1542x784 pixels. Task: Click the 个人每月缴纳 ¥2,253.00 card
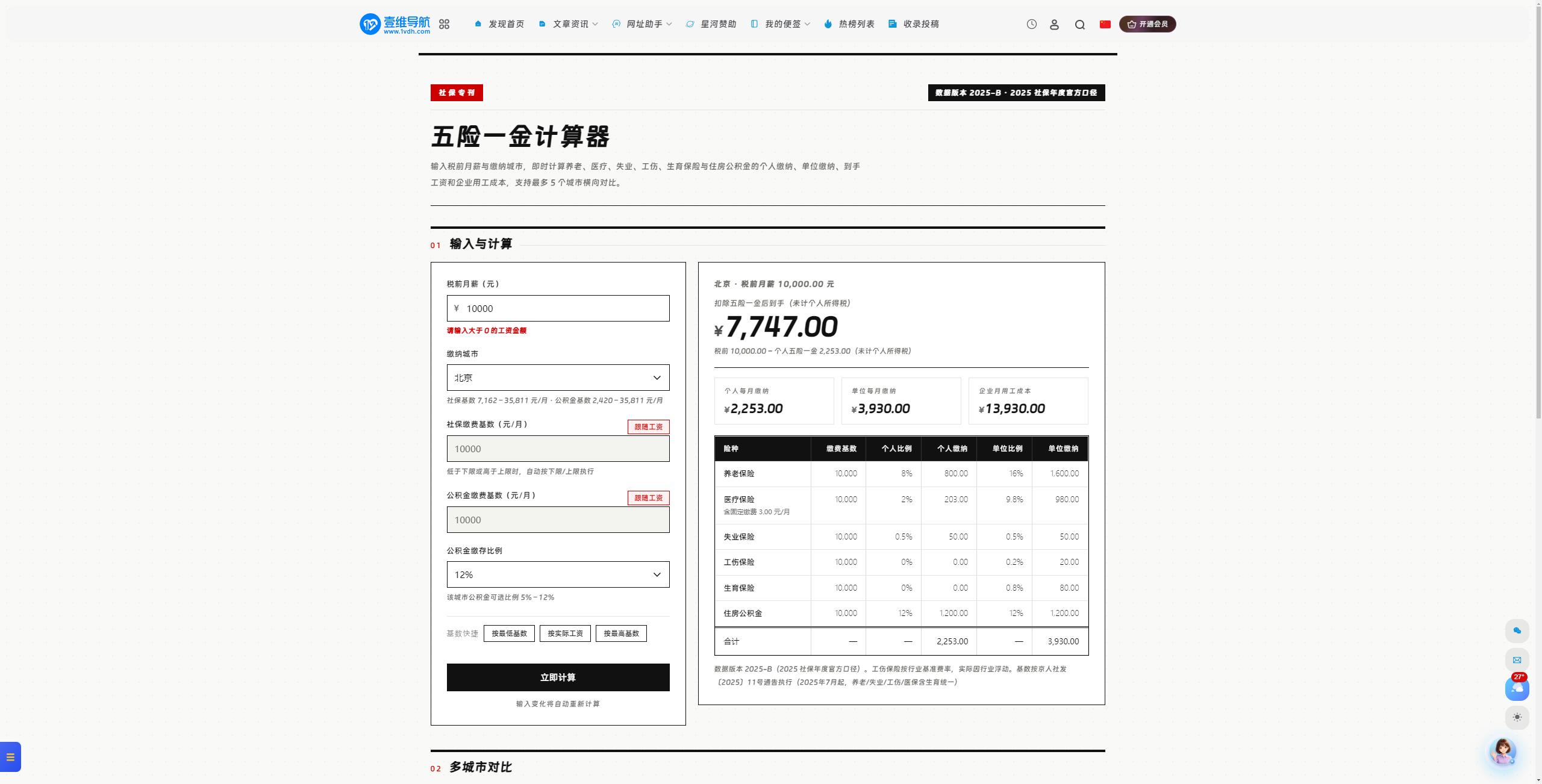tap(774, 401)
